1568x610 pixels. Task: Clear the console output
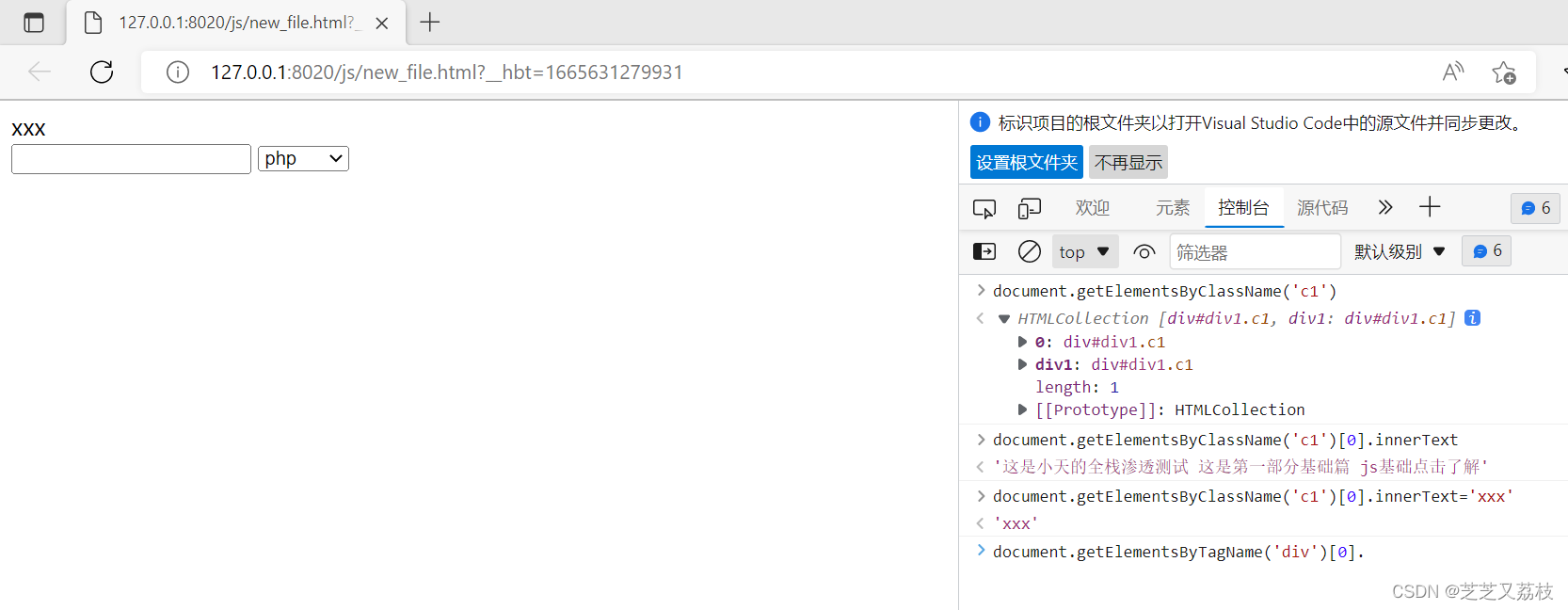(x=1030, y=251)
